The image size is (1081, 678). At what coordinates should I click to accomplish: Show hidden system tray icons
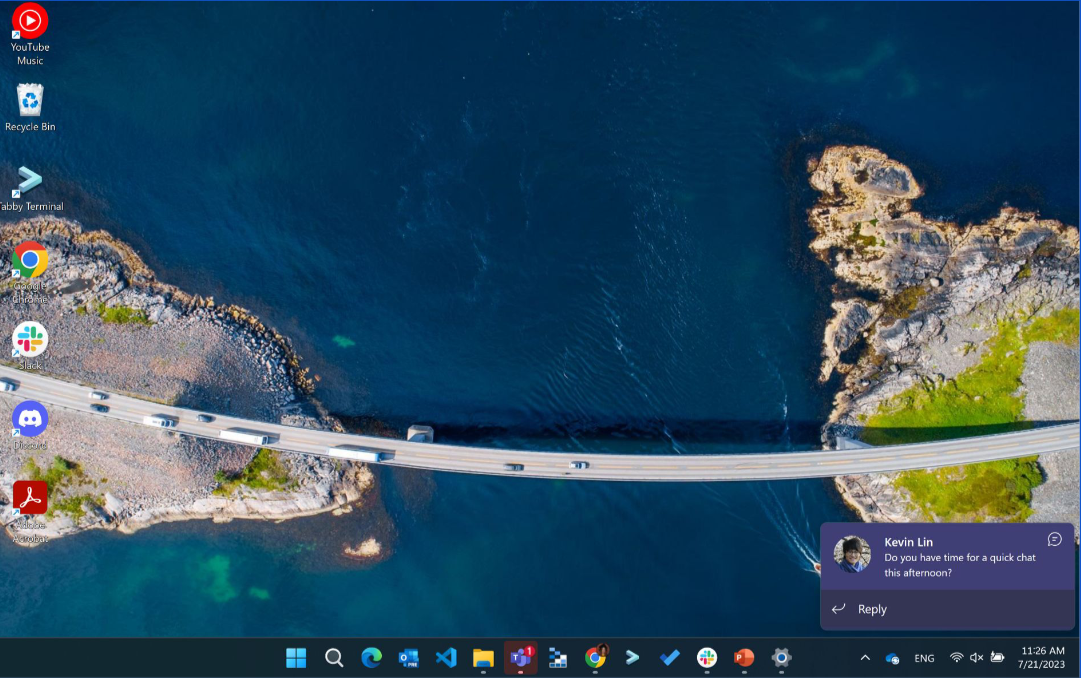(x=865, y=658)
